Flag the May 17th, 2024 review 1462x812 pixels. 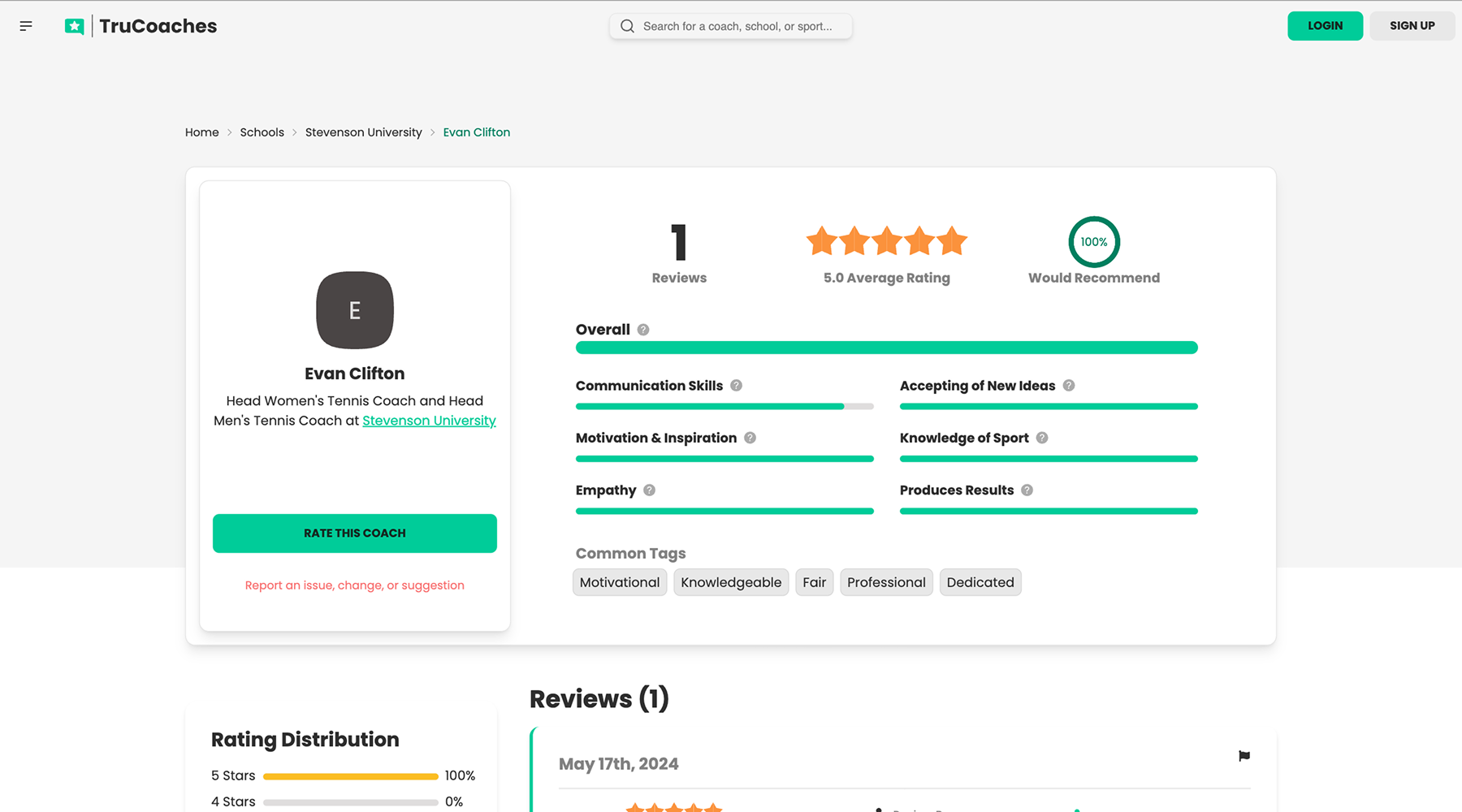[1244, 756]
